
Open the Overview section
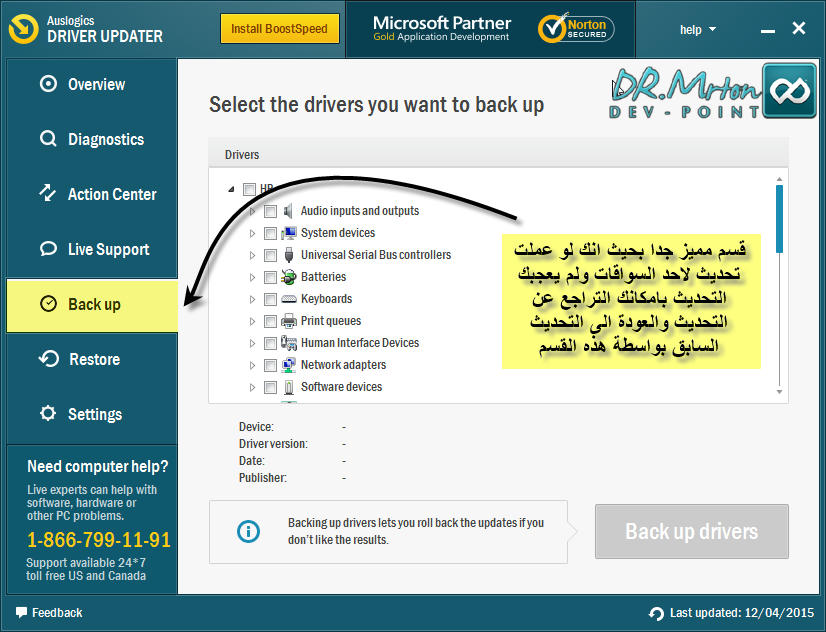click(92, 84)
